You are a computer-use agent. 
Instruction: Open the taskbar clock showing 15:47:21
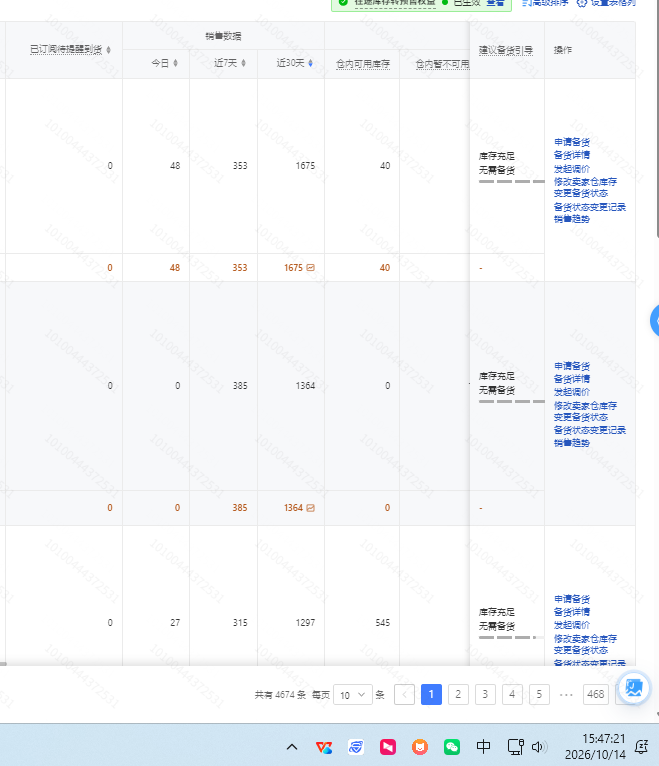(595, 746)
